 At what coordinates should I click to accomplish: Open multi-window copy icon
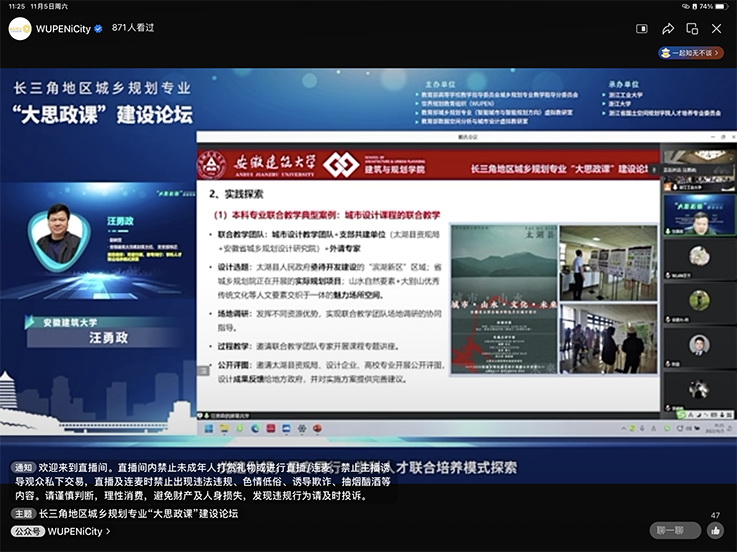(692, 29)
